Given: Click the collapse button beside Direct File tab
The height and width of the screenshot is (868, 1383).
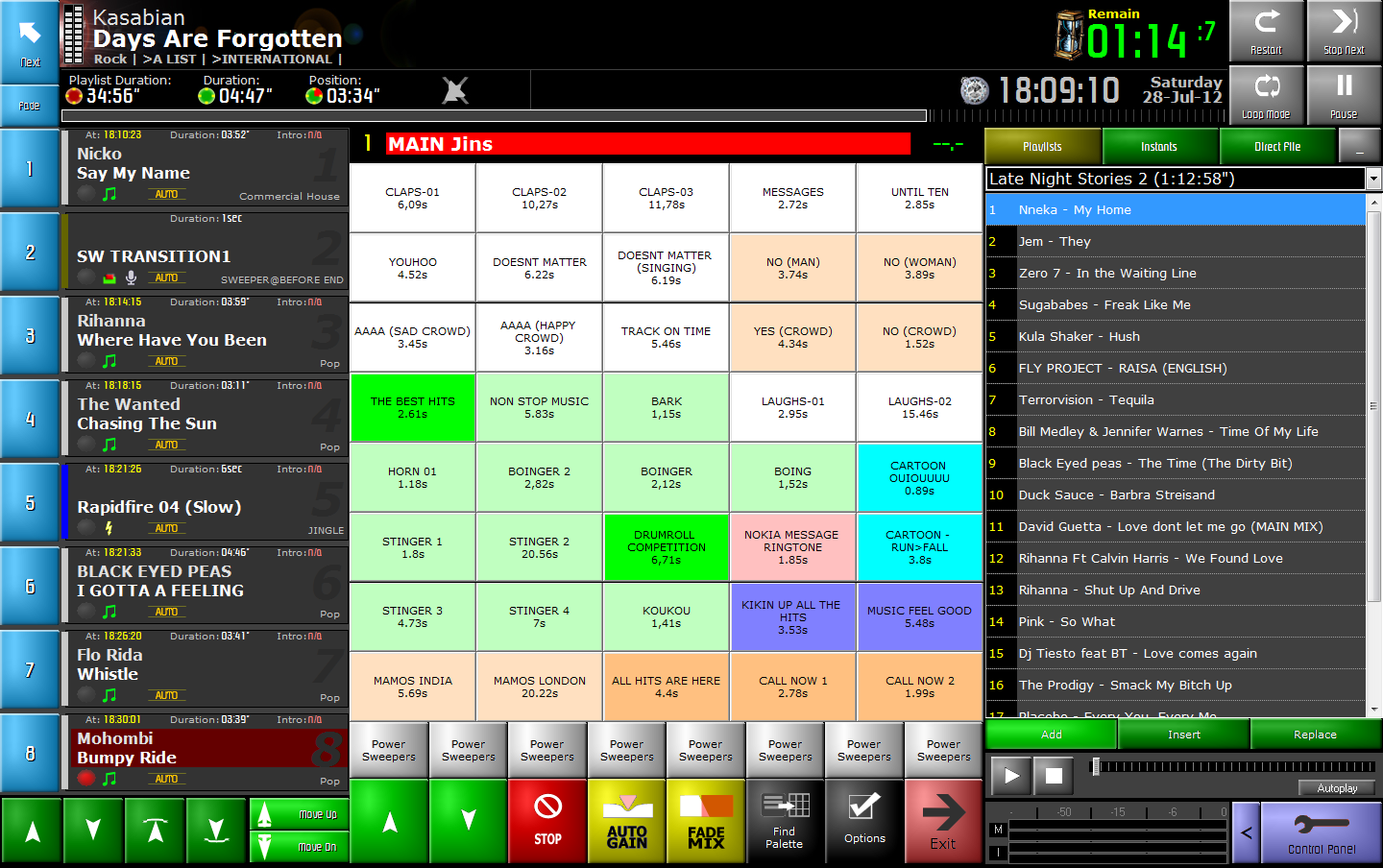Looking at the screenshot, I should click(x=1359, y=147).
